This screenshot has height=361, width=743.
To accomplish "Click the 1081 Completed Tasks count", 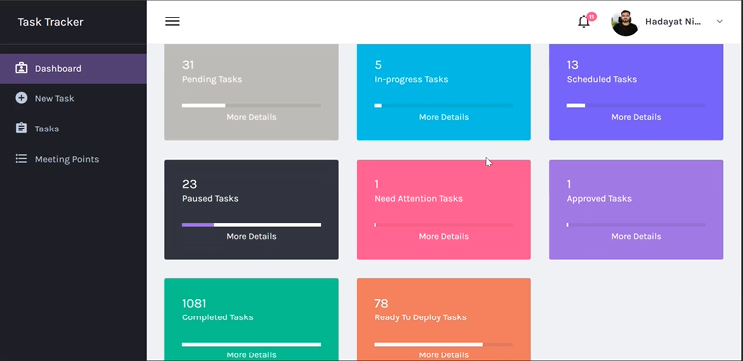I will tap(194, 304).
